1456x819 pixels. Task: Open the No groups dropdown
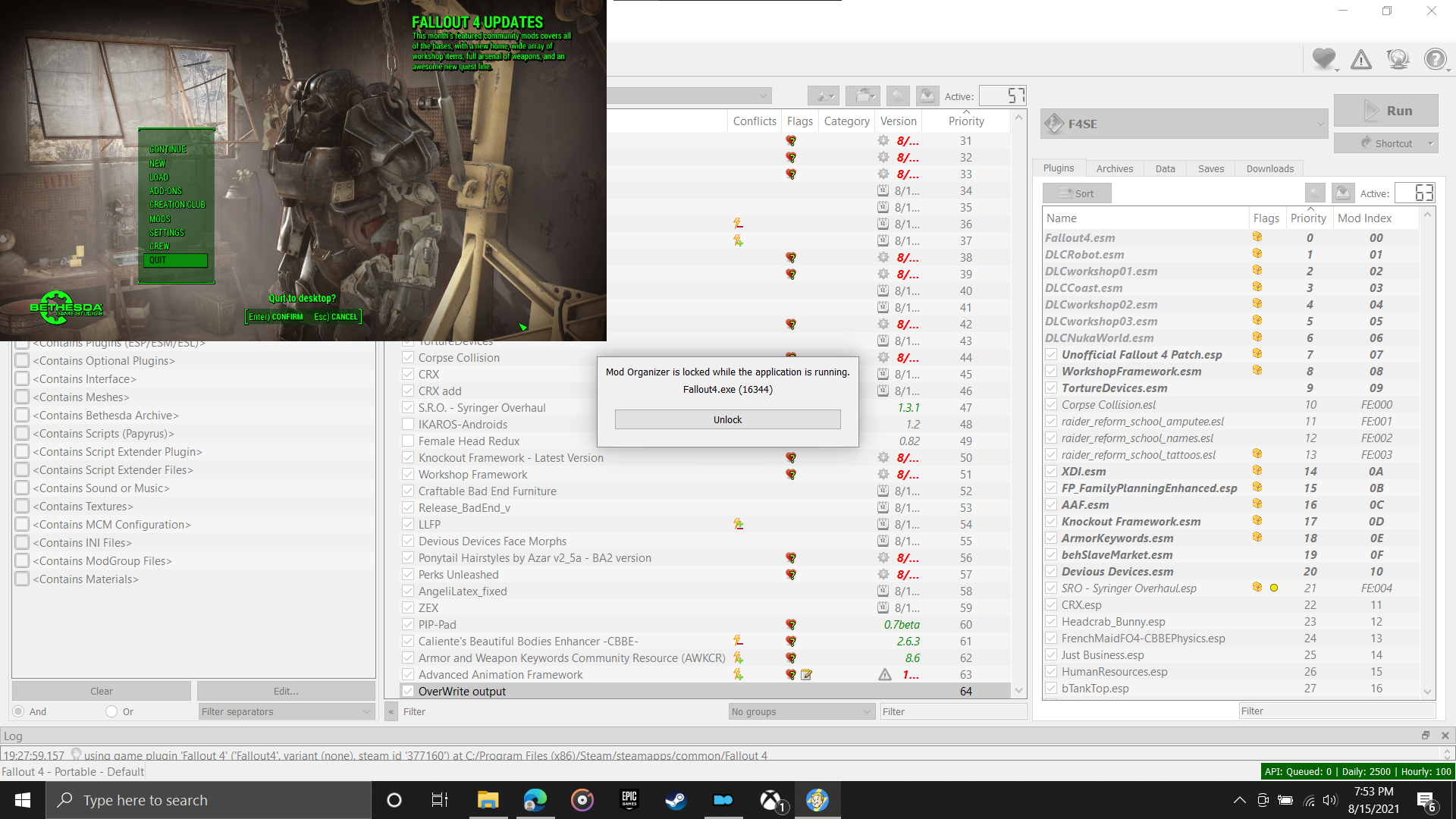click(802, 711)
